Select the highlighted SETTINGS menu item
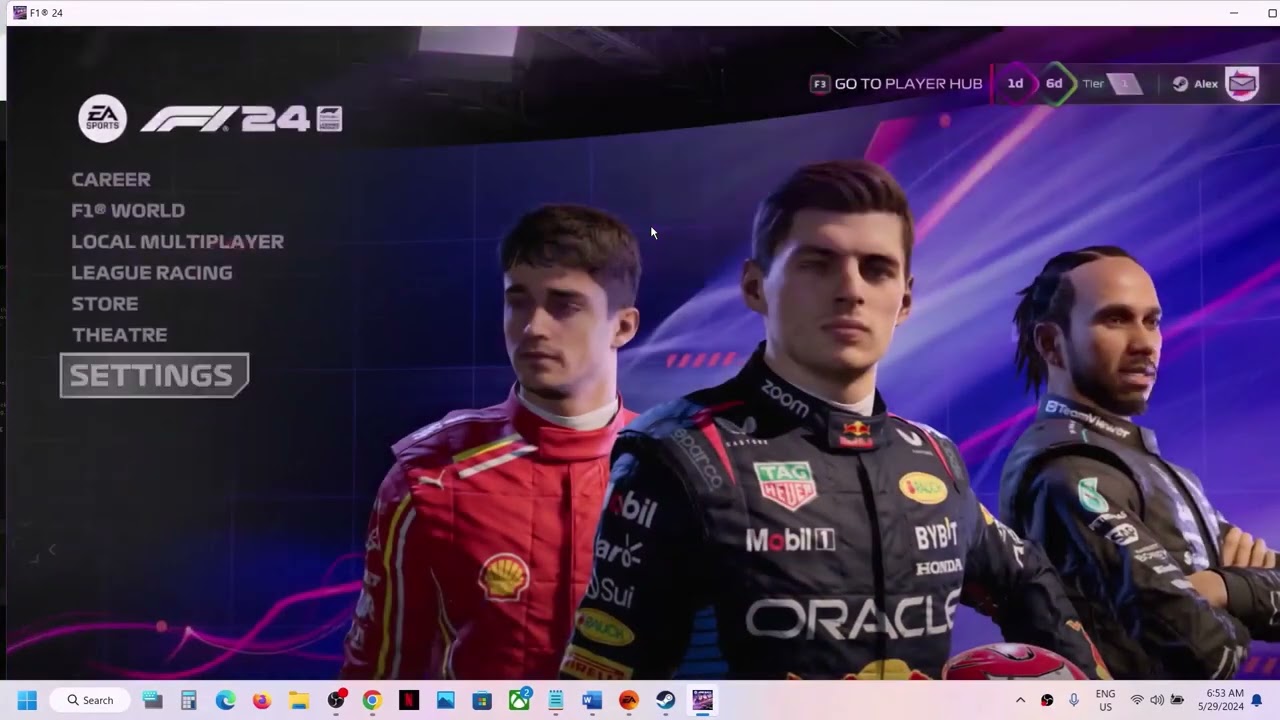 pyautogui.click(x=154, y=375)
